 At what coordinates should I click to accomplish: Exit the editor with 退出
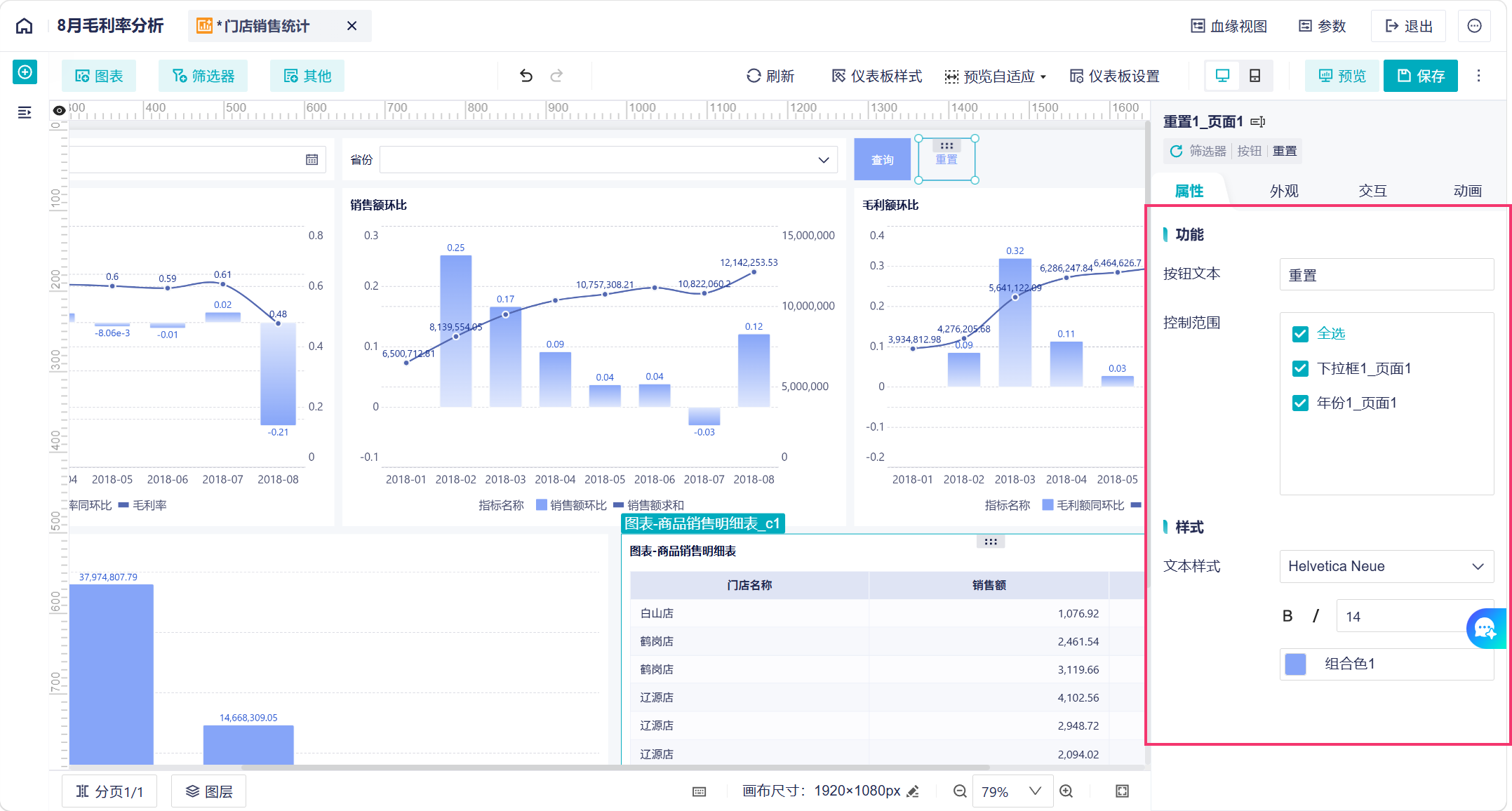[1408, 26]
